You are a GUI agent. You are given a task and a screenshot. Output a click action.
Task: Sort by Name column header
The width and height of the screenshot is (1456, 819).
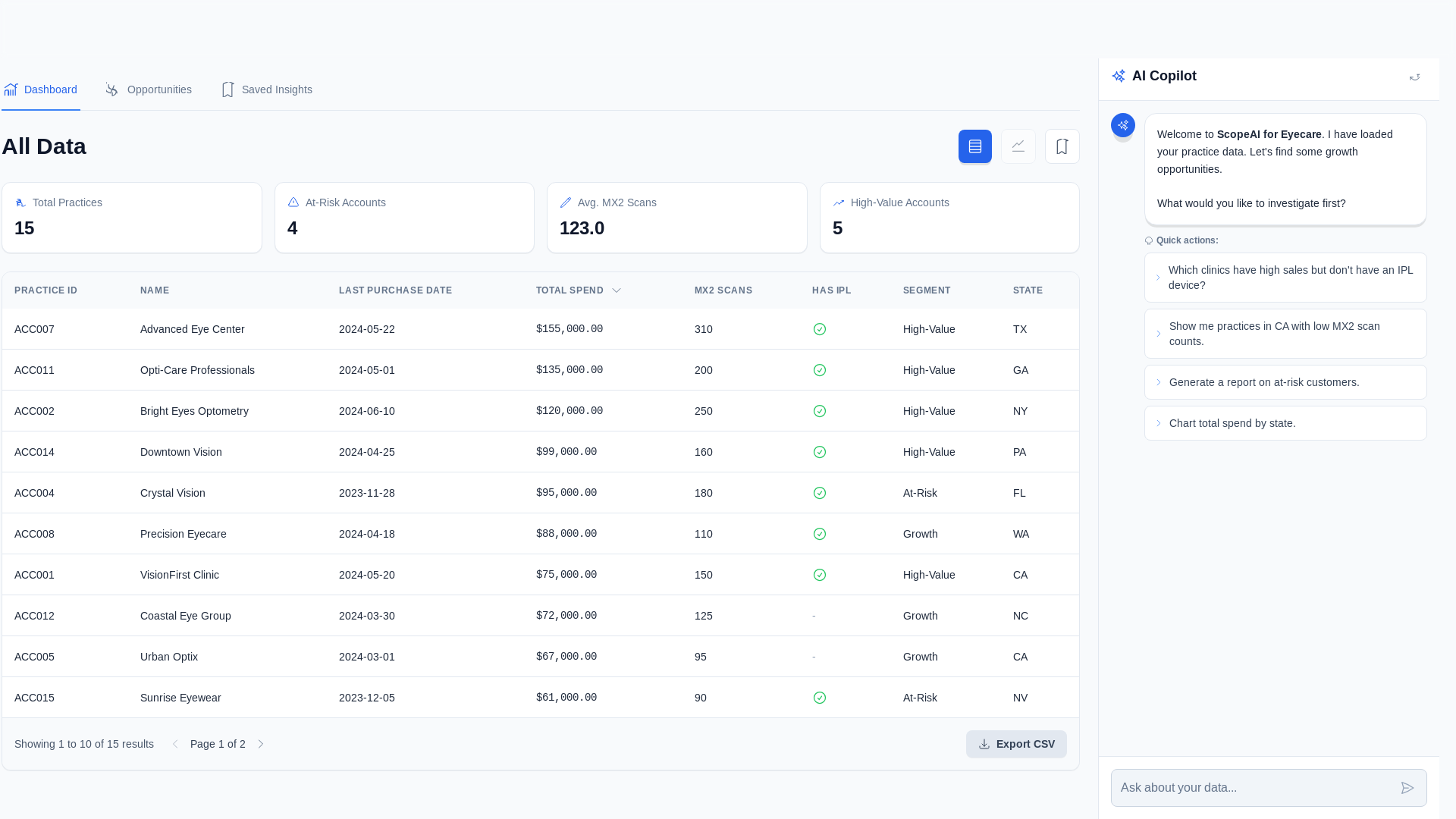pyautogui.click(x=155, y=290)
